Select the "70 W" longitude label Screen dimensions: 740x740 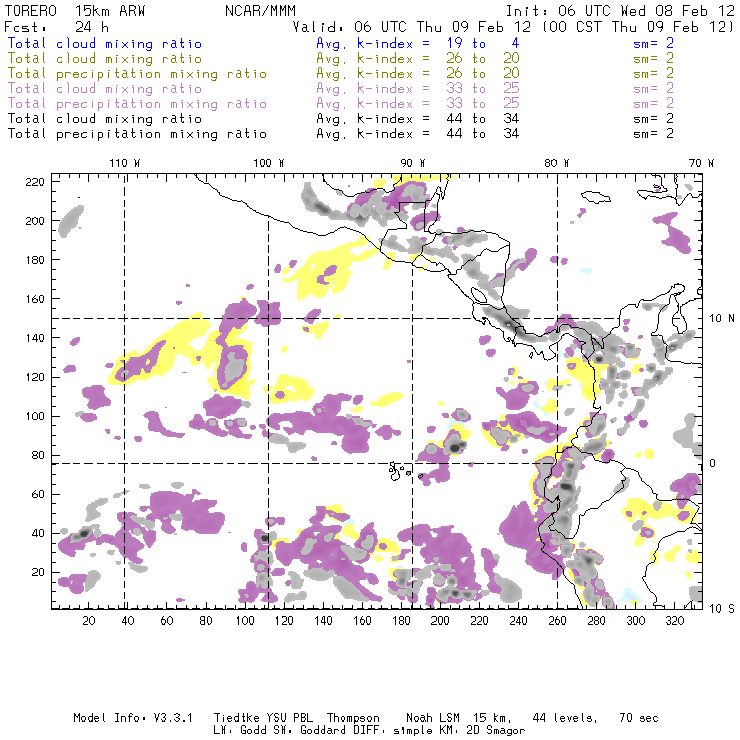click(701, 163)
